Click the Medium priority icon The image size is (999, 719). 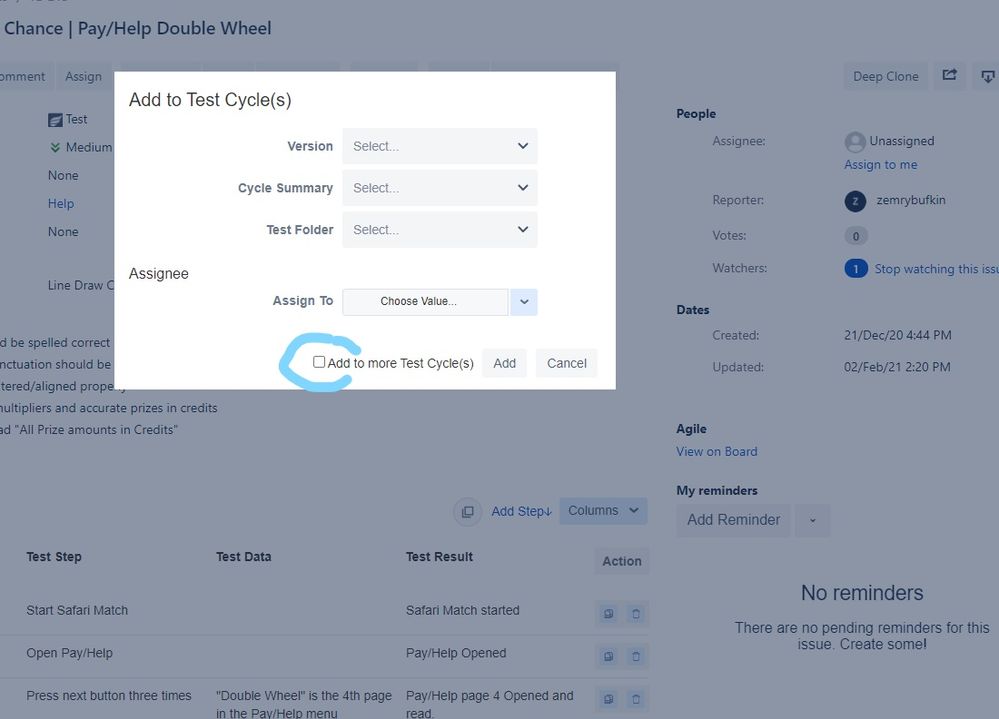(x=55, y=148)
